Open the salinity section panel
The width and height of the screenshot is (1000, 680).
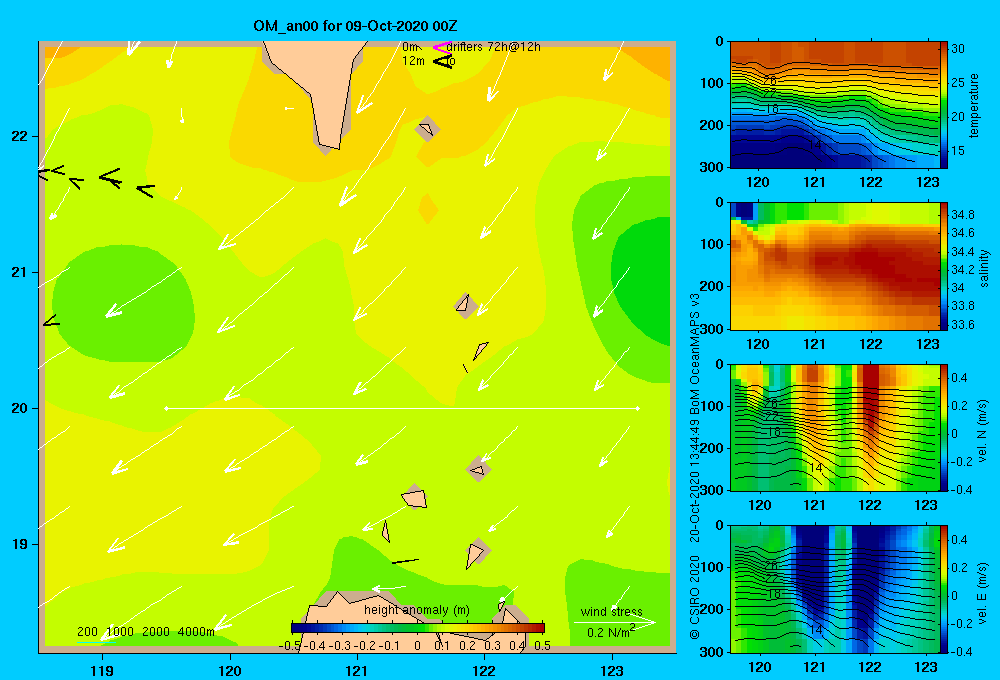pyautogui.click(x=834, y=266)
